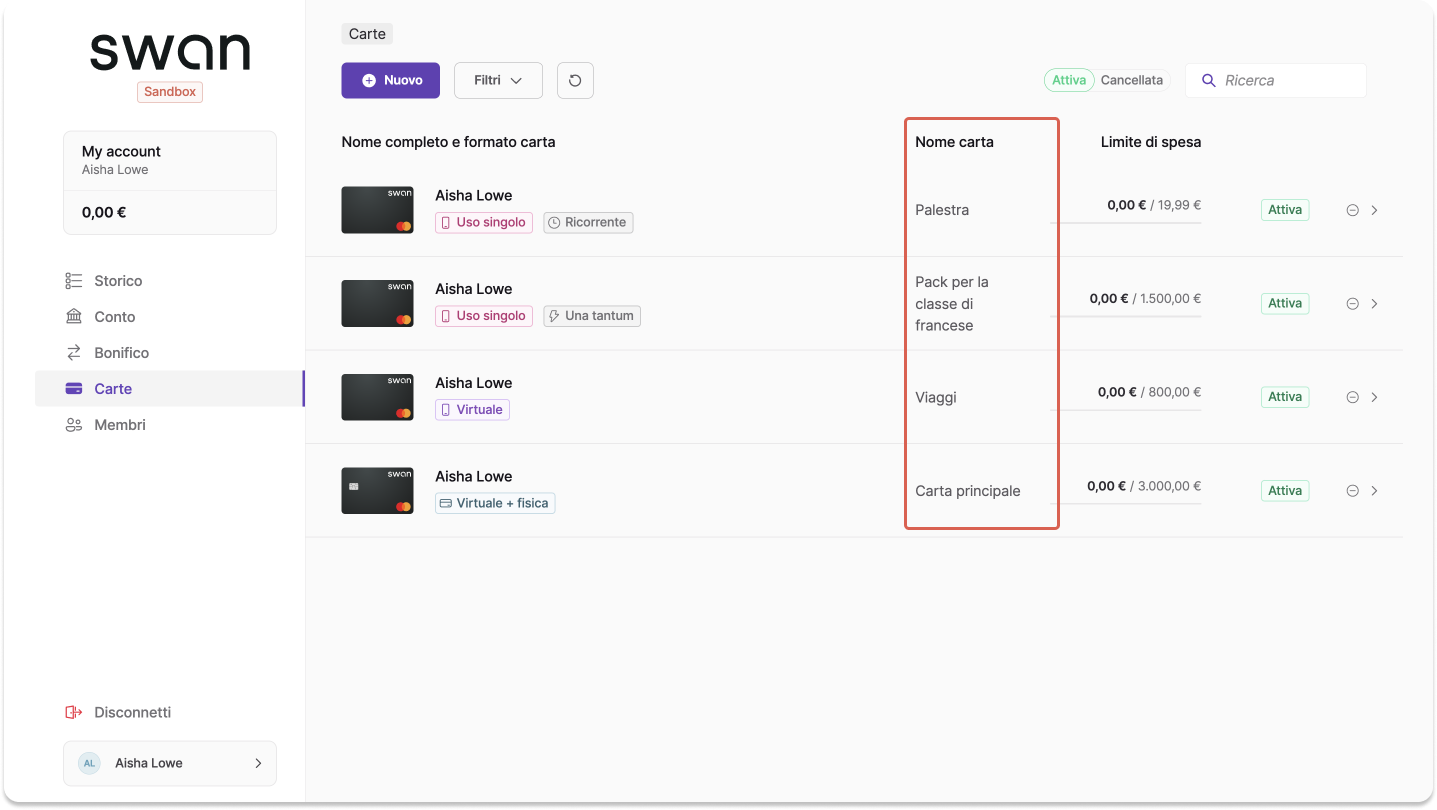Click the Virtuale + fisica tag
The image size is (1437, 810).
point(495,503)
